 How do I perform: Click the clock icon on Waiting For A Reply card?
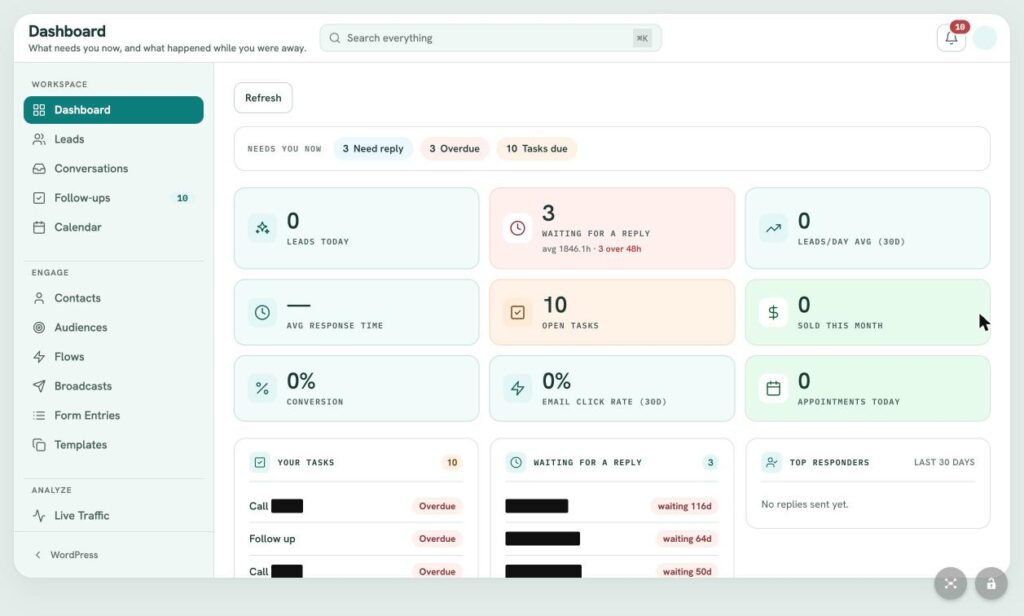pyautogui.click(x=517, y=228)
